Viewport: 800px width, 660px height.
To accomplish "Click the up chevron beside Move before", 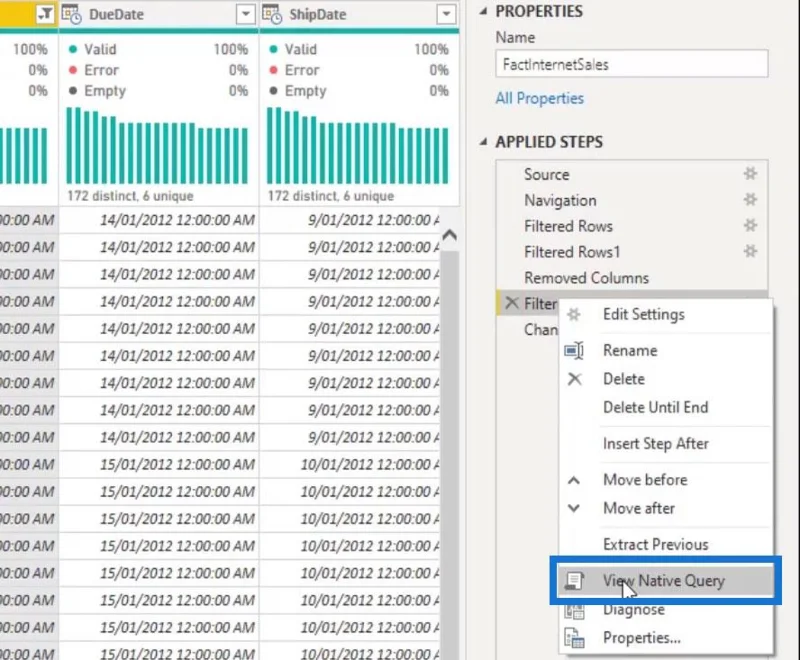I will [574, 480].
